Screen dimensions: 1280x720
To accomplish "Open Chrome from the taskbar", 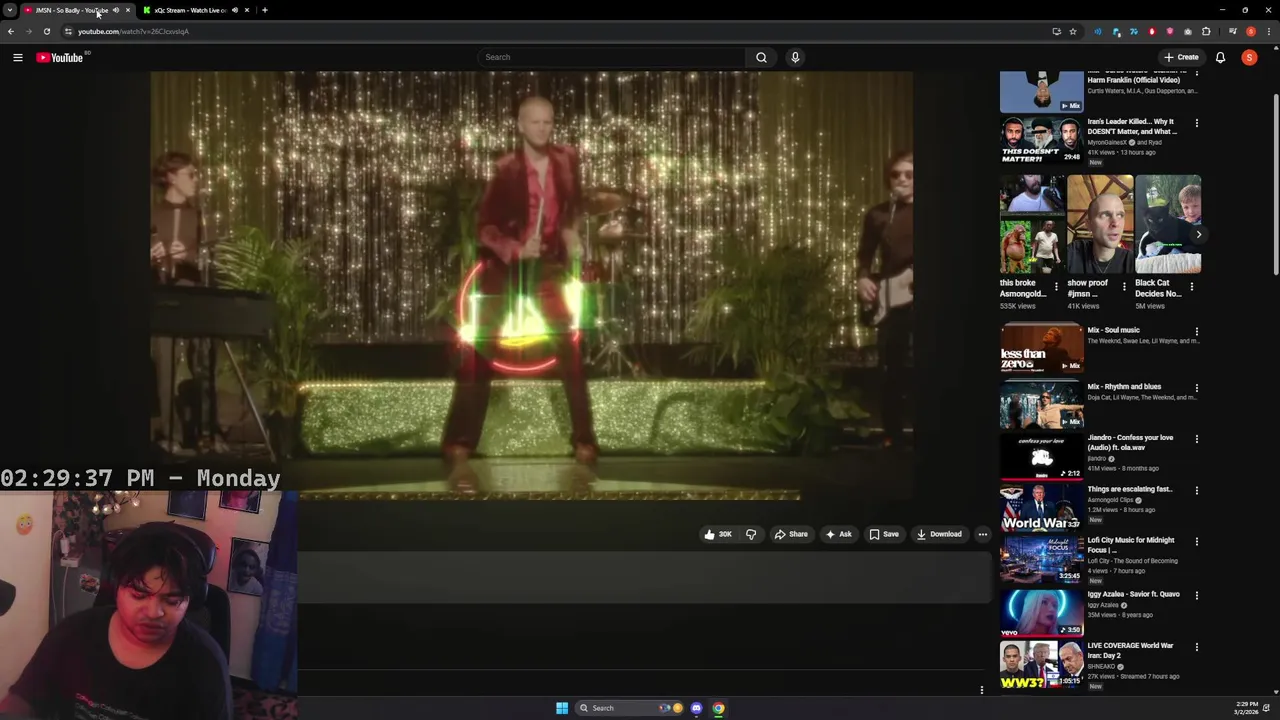I will [718, 708].
